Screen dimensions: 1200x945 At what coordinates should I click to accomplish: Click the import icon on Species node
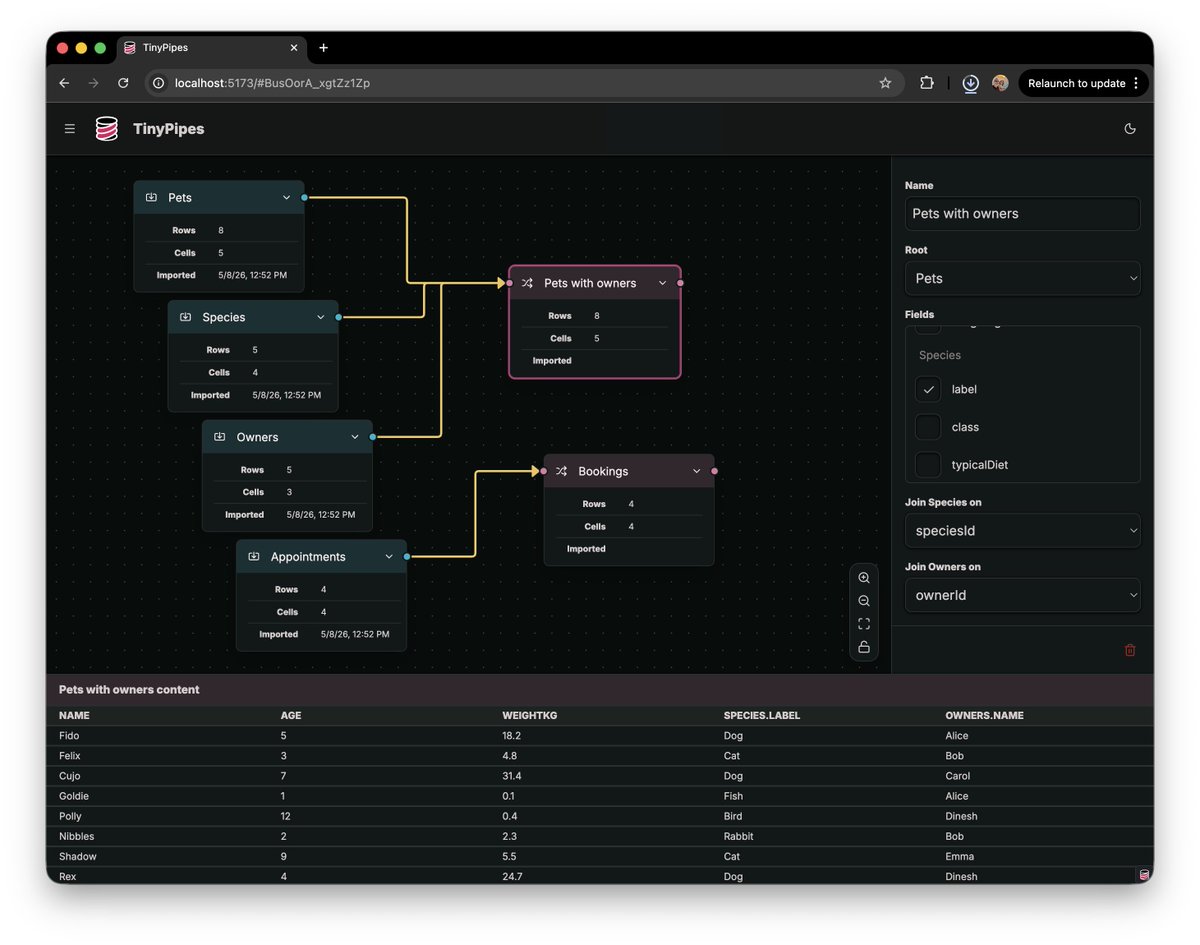pos(186,317)
